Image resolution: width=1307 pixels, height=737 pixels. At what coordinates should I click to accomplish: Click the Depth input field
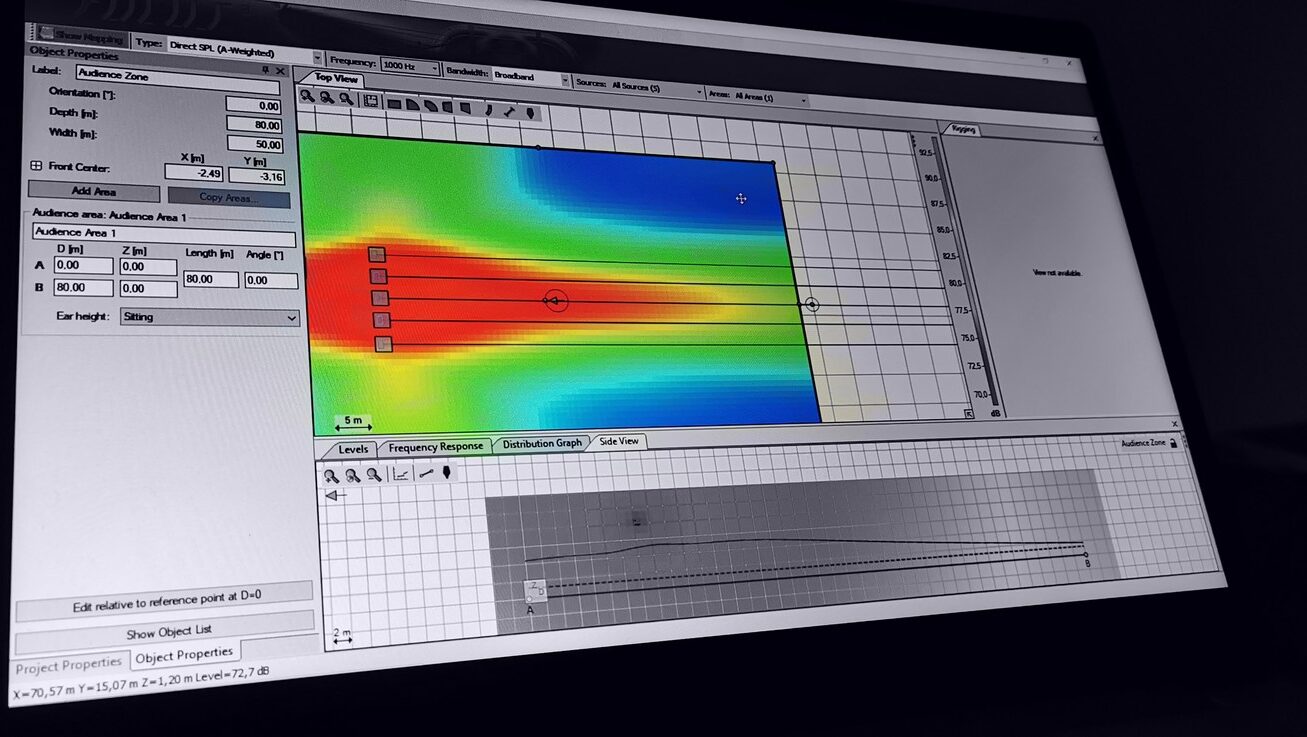click(254, 124)
